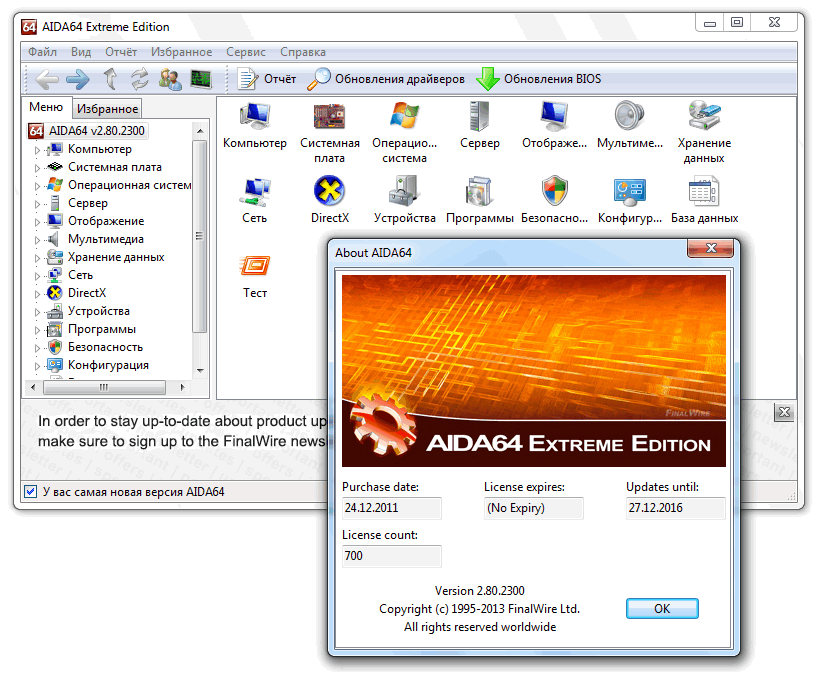Open the Сервис menu
This screenshot has width=823, height=673.
(246, 52)
